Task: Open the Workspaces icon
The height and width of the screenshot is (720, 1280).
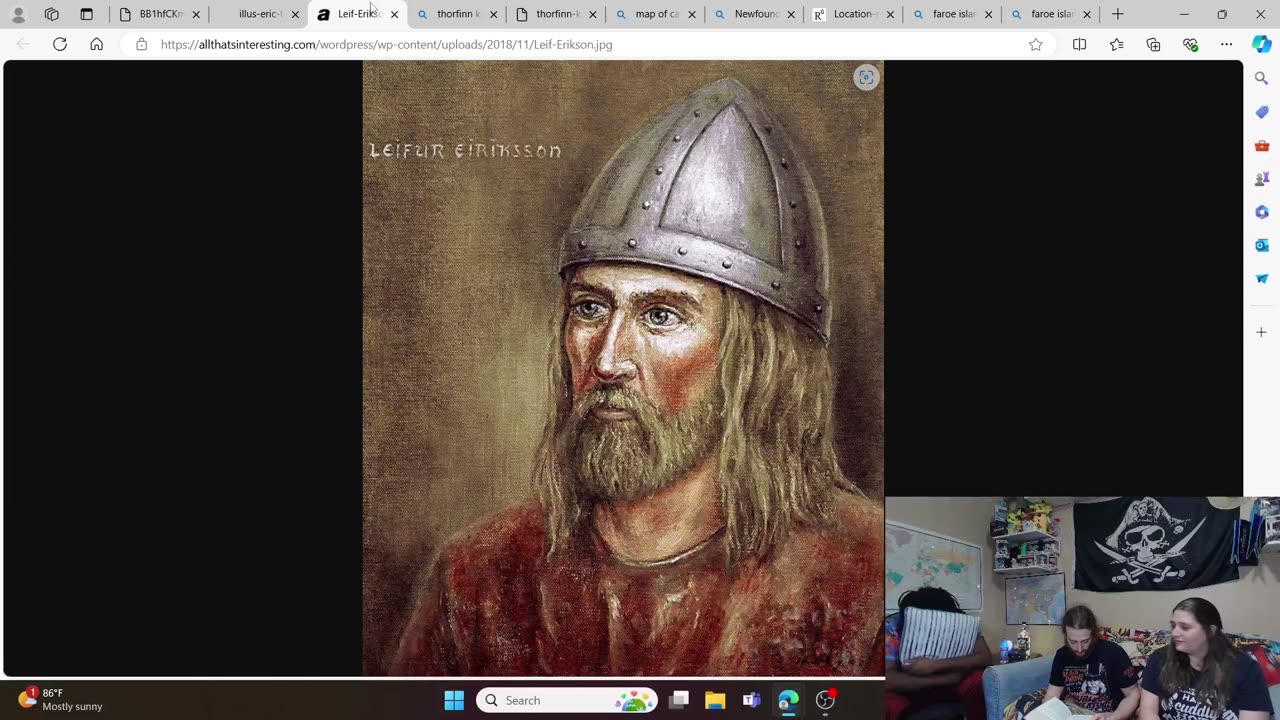Action: 52,14
